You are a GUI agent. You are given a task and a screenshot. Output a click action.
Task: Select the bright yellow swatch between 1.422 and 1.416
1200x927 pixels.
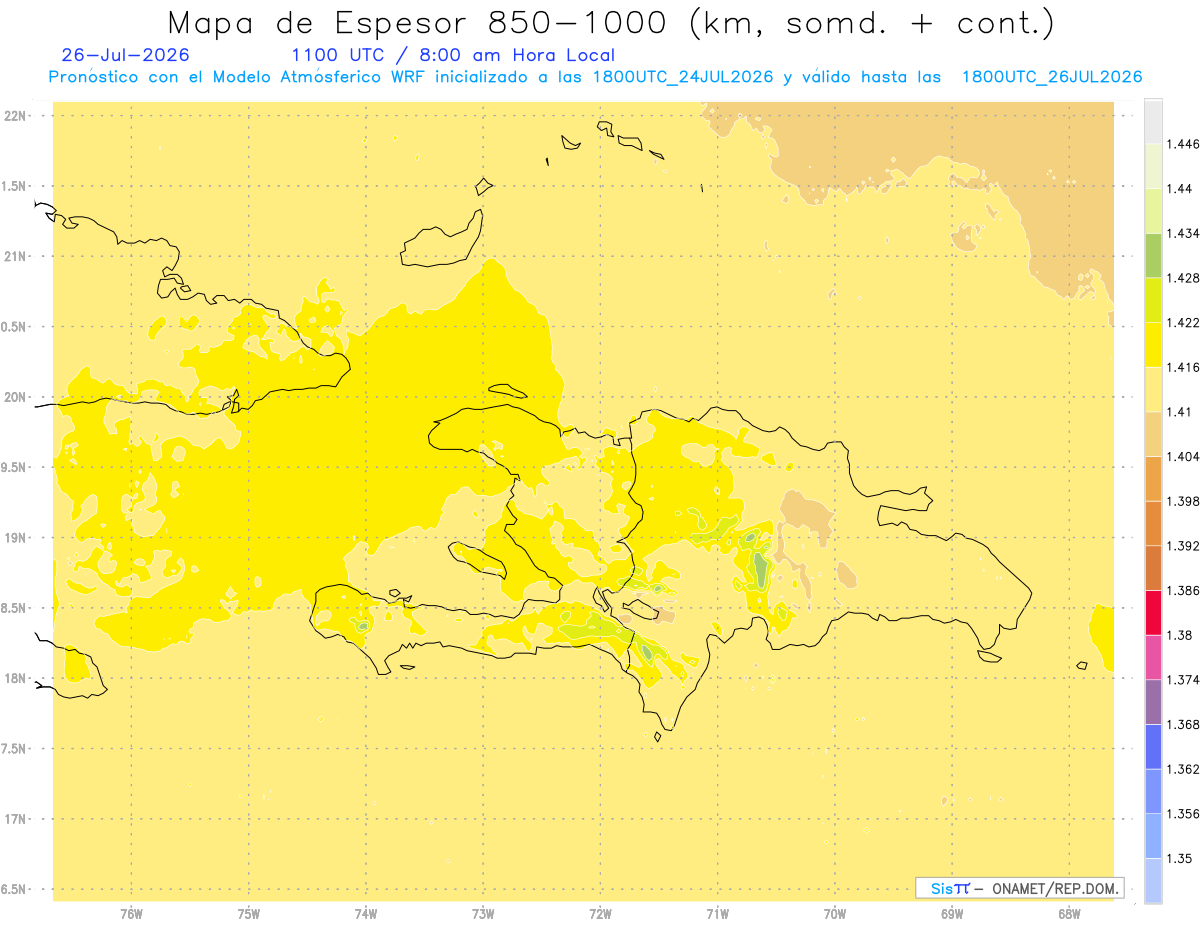(1153, 345)
